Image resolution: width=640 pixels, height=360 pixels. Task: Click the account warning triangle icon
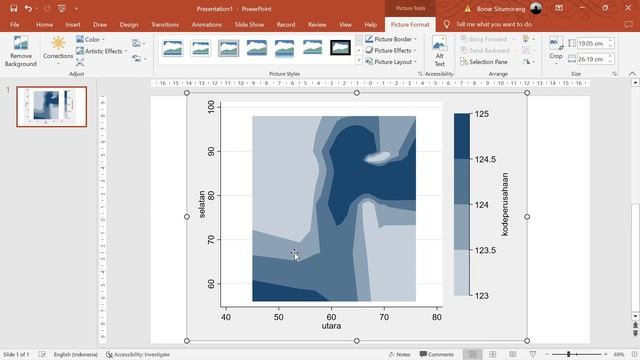pos(468,9)
